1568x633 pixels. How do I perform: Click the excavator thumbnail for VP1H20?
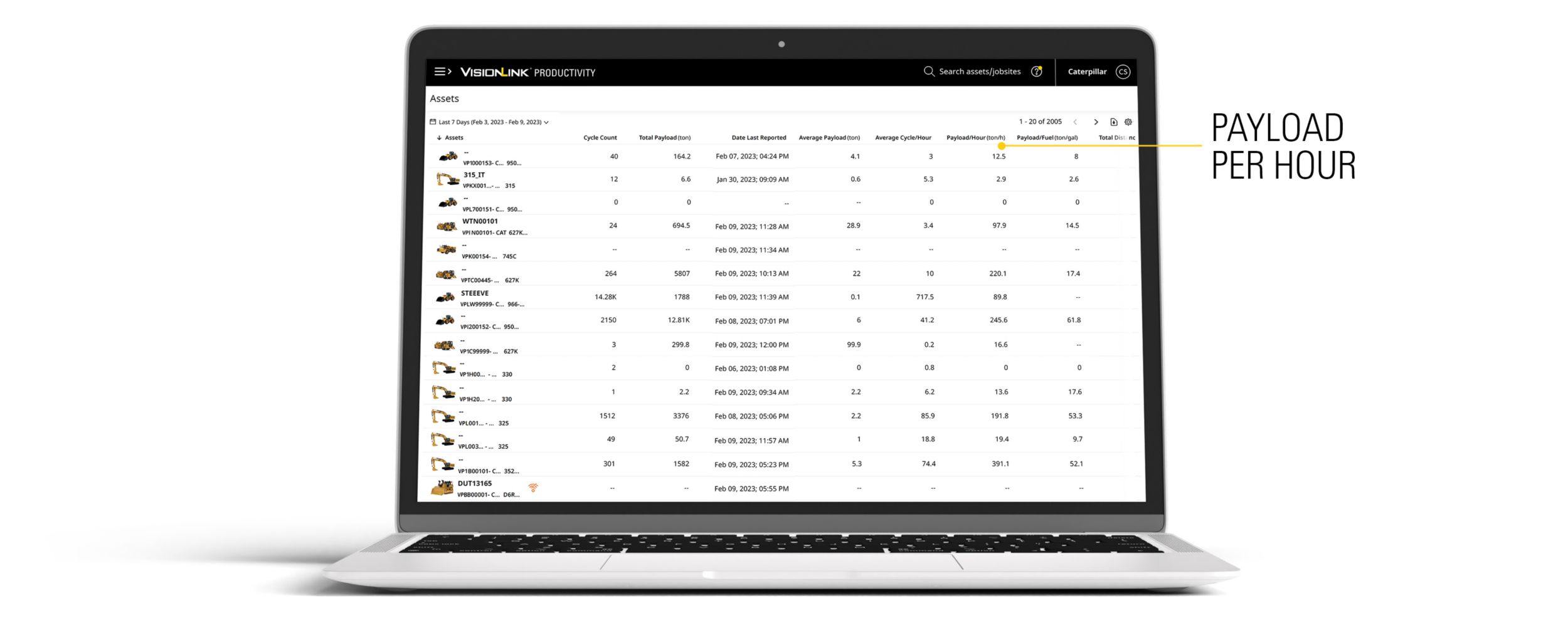click(443, 392)
